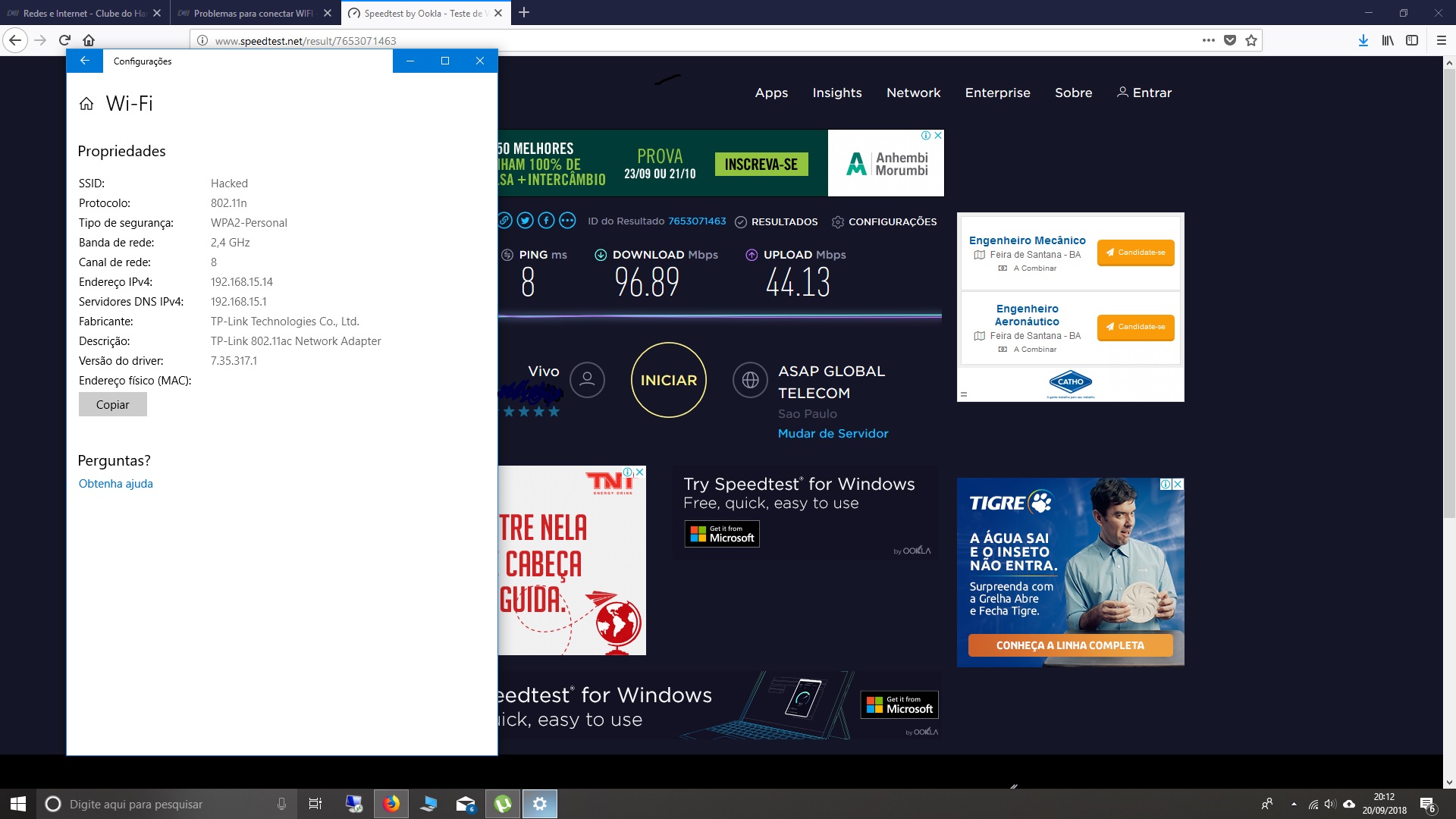Viewport: 1456px width, 819px height.
Task: Go back with the Firefox back arrow
Action: (15, 40)
